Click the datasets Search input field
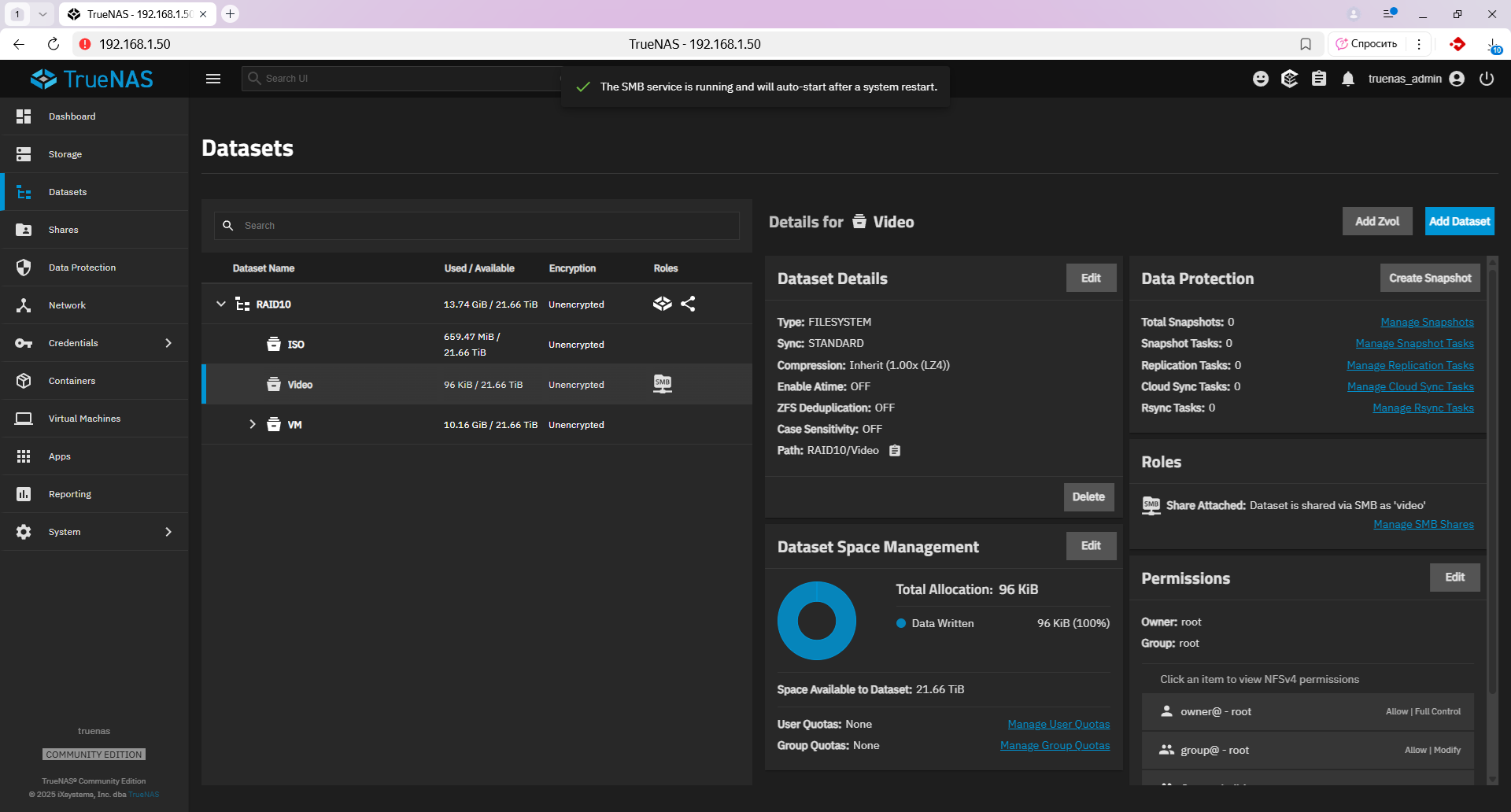1511x812 pixels. click(x=488, y=226)
